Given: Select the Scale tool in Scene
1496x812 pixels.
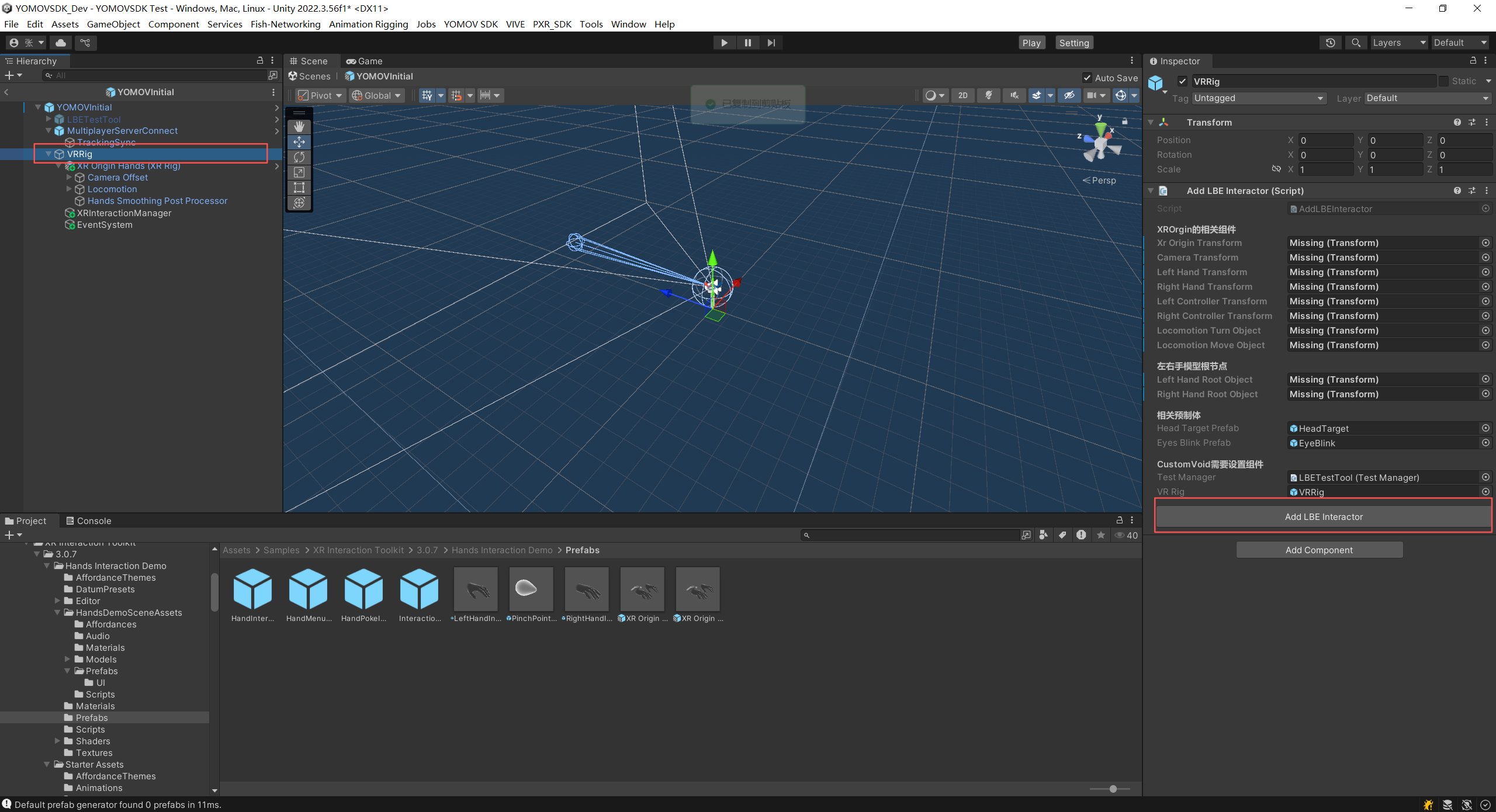Looking at the screenshot, I should pyautogui.click(x=299, y=172).
